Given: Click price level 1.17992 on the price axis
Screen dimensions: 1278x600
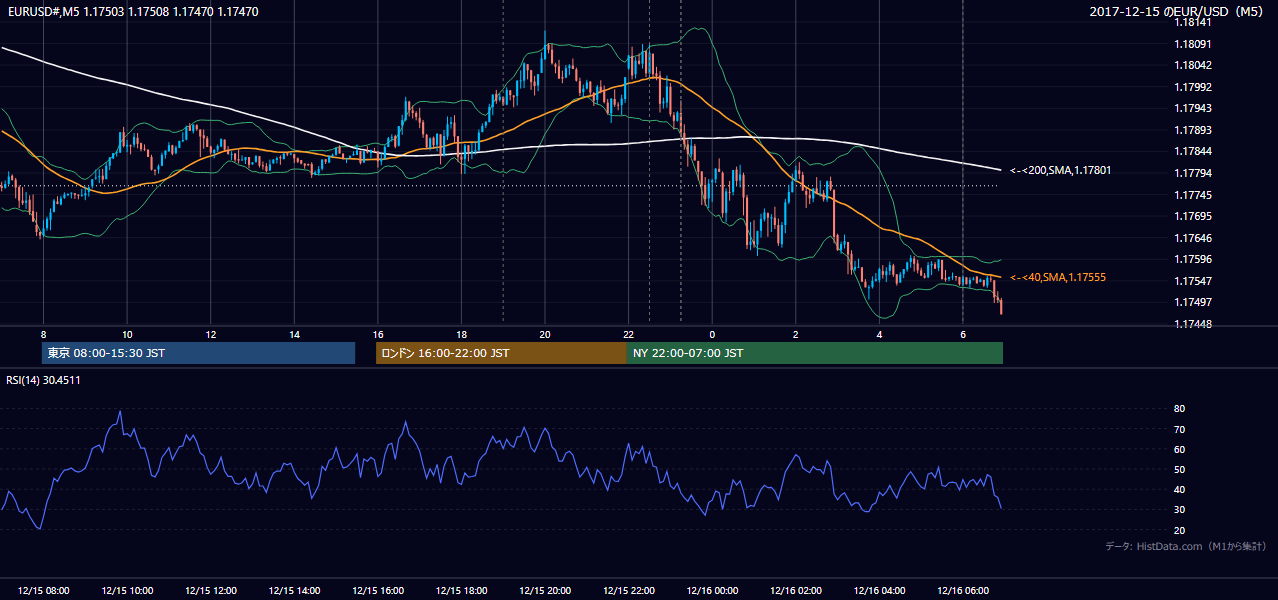Looking at the screenshot, I should coord(1193,87).
